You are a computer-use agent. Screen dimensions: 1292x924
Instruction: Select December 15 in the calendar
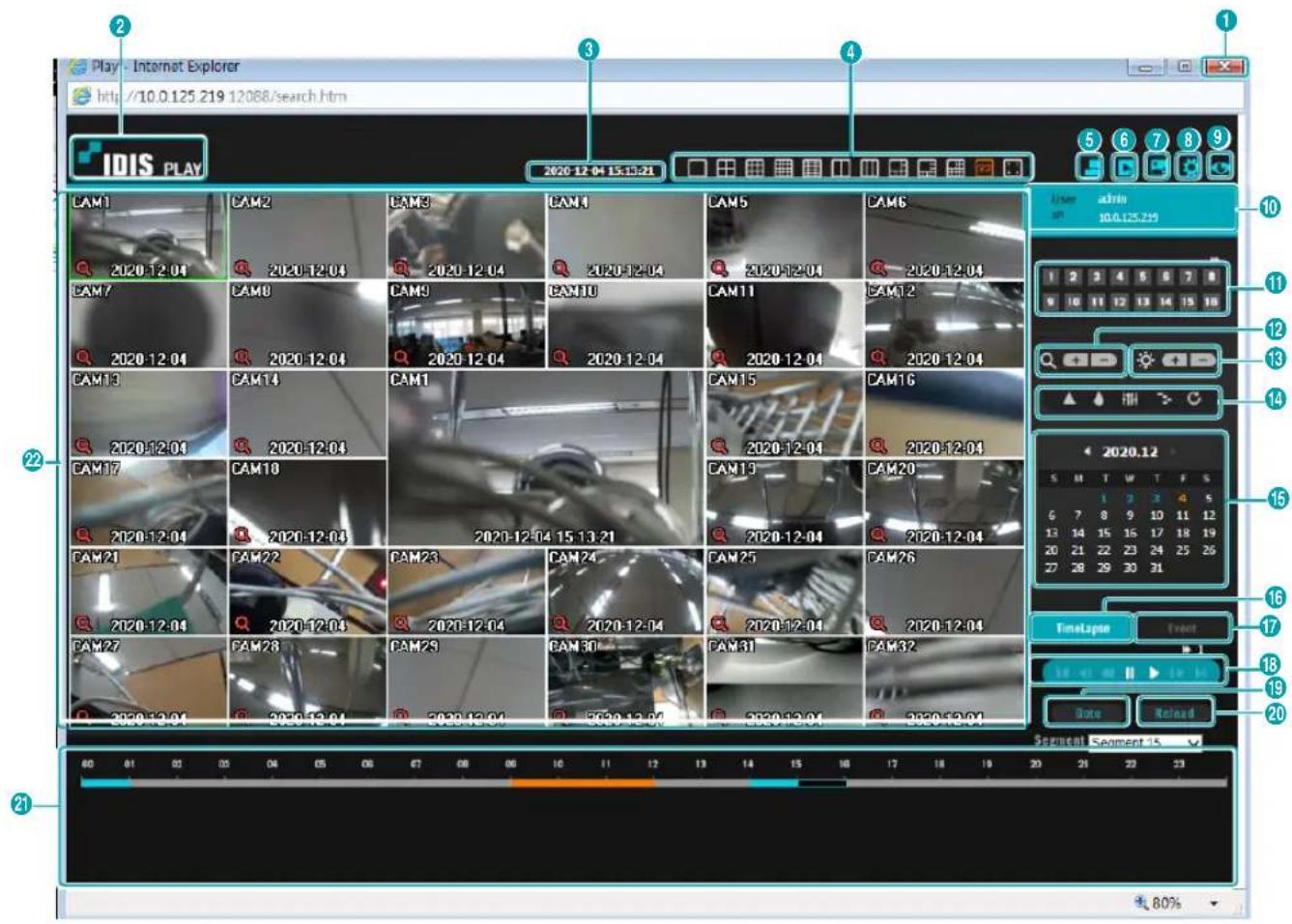pyautogui.click(x=1104, y=533)
